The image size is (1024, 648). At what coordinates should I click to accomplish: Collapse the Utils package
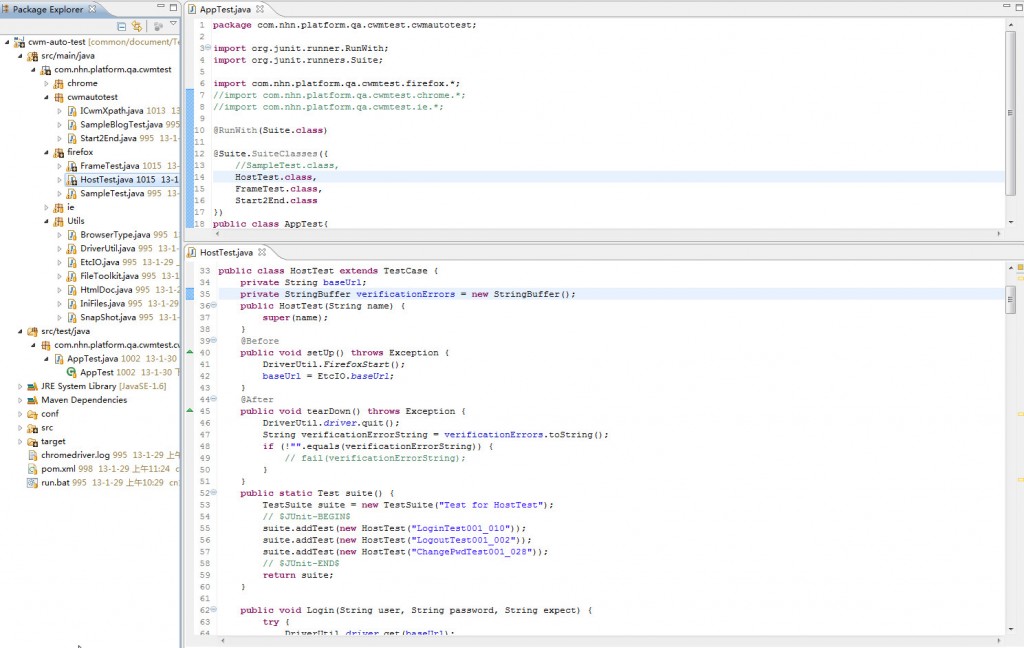click(46, 221)
